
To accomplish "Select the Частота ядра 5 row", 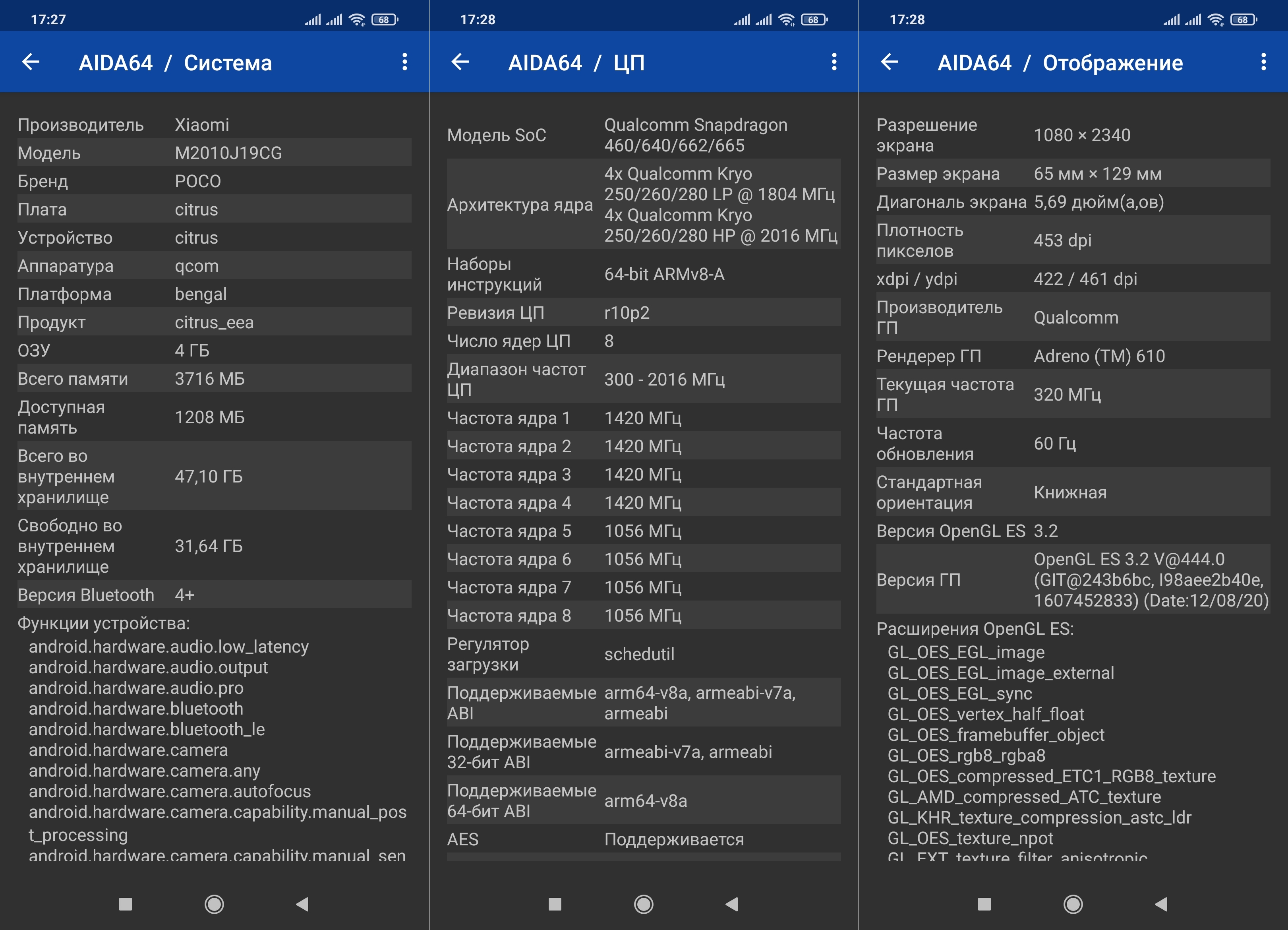I will click(644, 531).
